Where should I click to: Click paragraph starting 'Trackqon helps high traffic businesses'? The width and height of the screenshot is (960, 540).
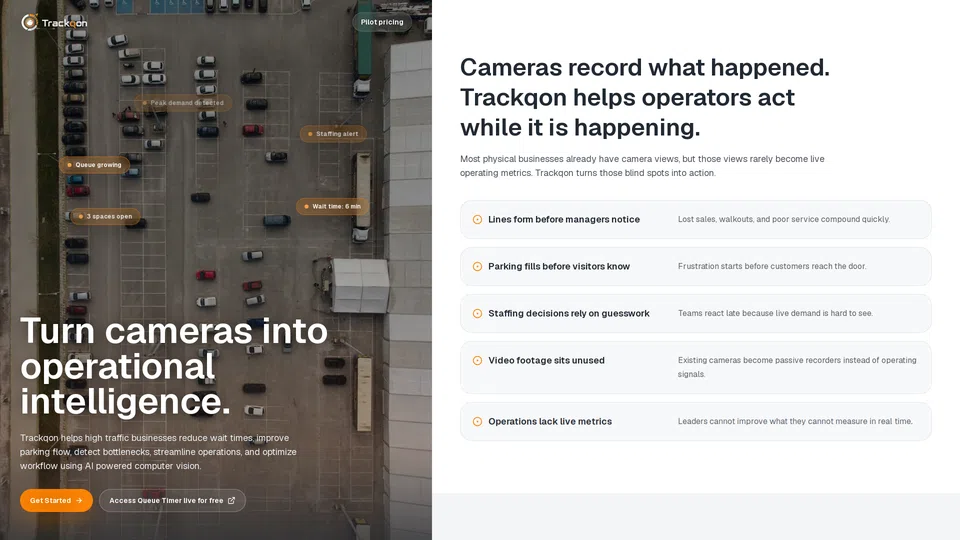[158, 452]
